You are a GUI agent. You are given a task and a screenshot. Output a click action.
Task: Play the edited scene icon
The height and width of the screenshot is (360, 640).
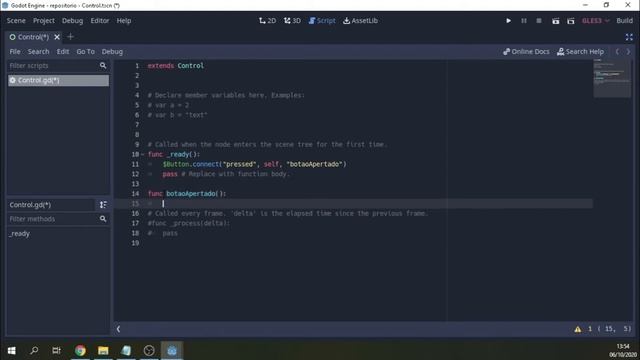point(556,21)
